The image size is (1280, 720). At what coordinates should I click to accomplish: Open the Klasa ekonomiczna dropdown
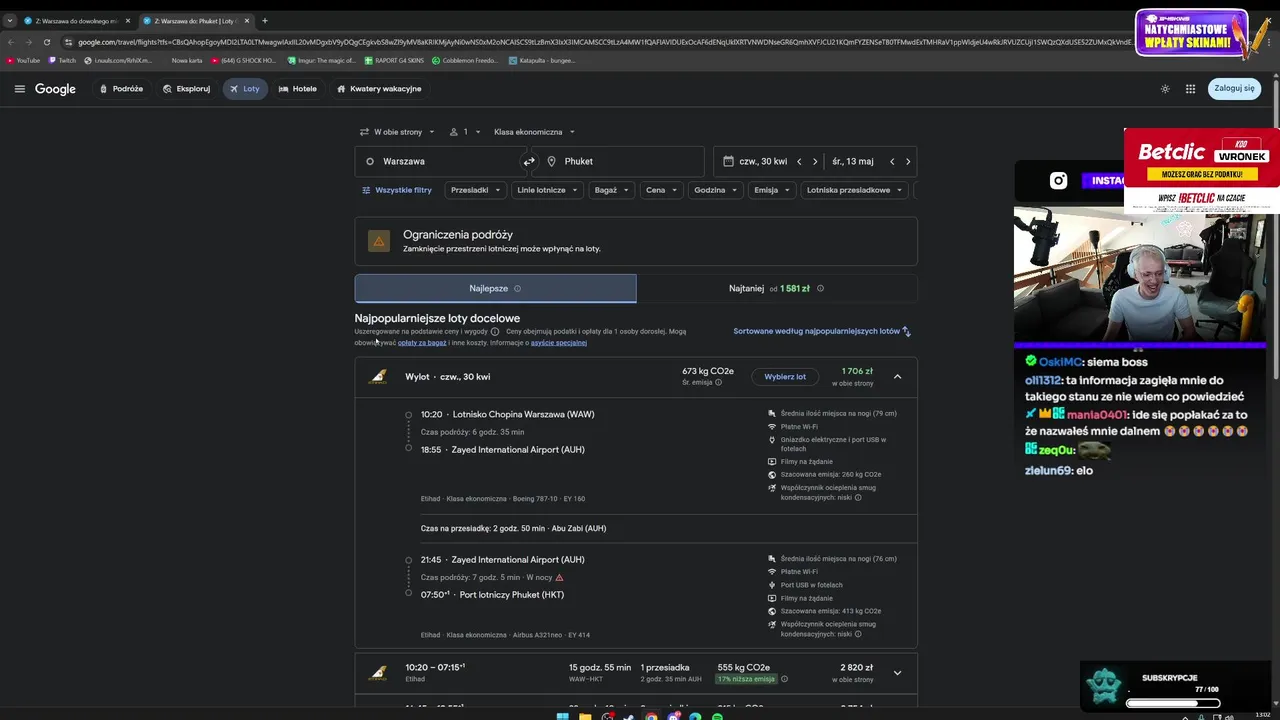(534, 132)
